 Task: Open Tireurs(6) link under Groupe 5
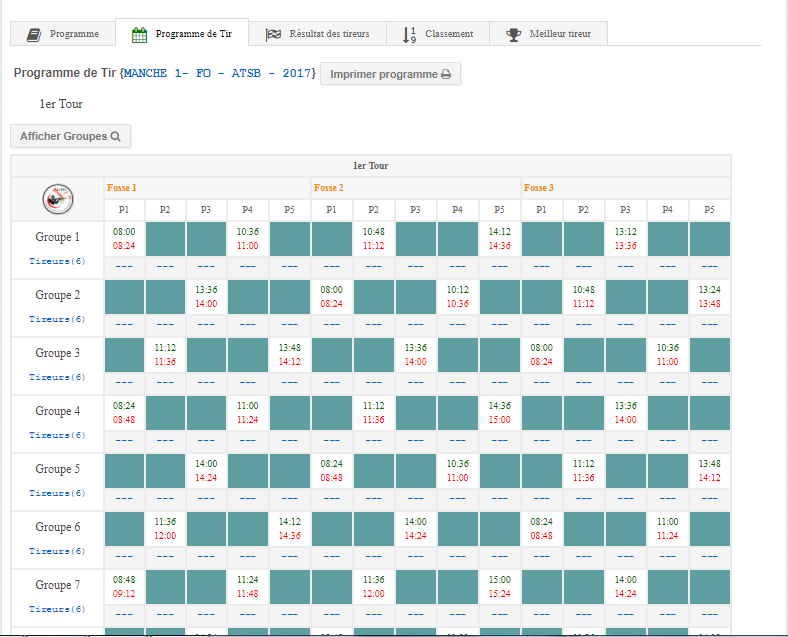coord(57,493)
